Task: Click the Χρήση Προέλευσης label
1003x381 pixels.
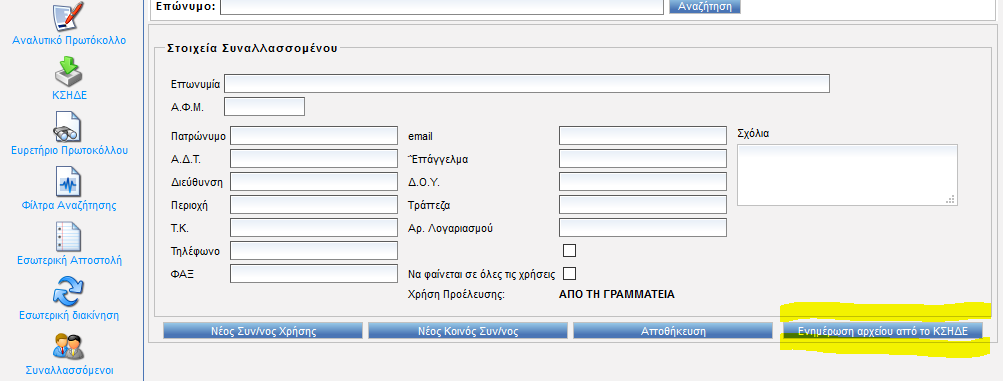Action: pyautogui.click(x=457, y=295)
